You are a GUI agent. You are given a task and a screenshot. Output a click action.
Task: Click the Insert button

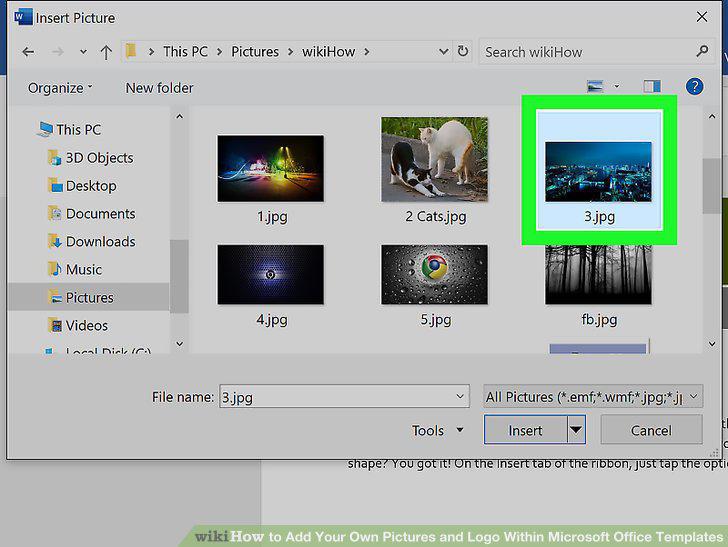[x=525, y=430]
